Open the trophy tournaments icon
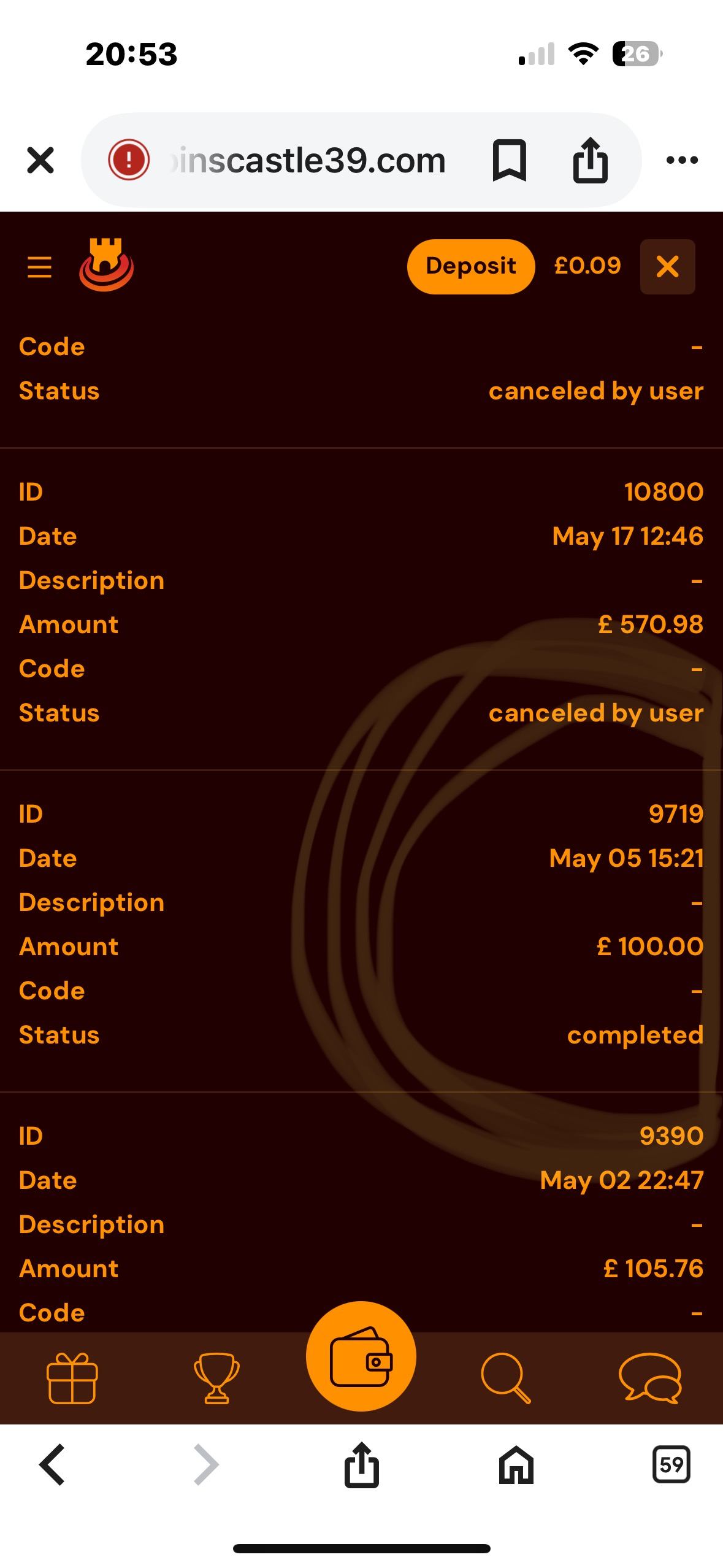This screenshot has height=1568, width=723. (216, 1378)
